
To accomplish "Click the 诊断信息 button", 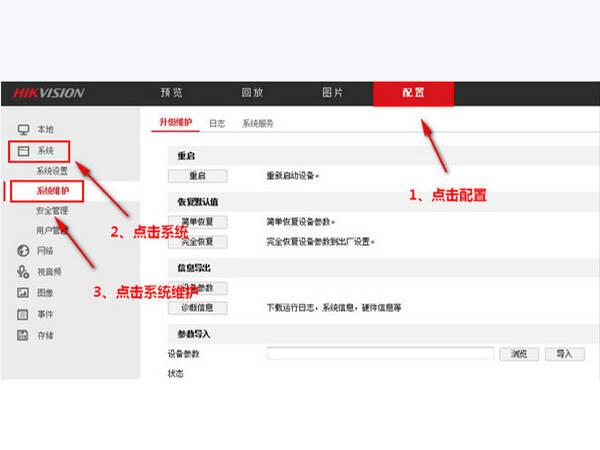I will click(197, 308).
